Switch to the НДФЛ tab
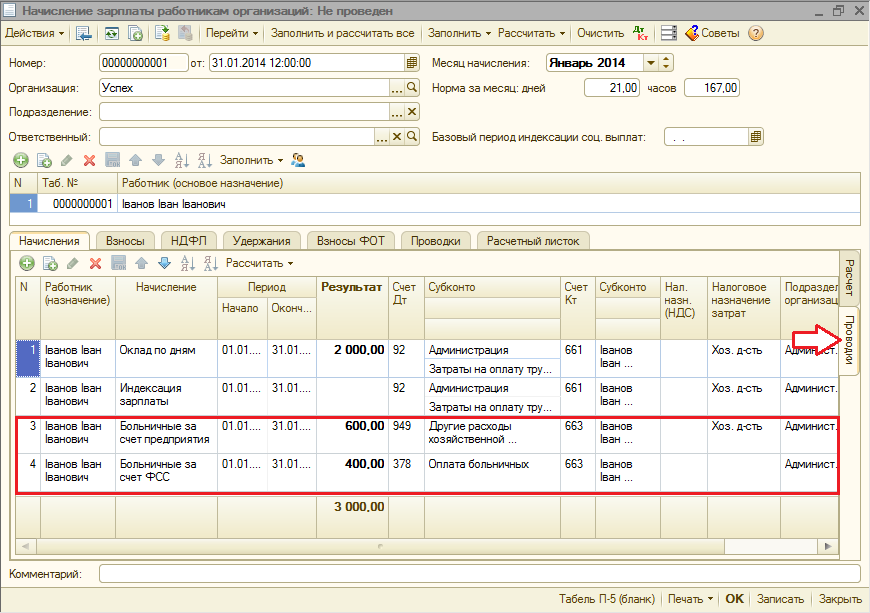Viewport: 870px width, 613px height. point(189,241)
